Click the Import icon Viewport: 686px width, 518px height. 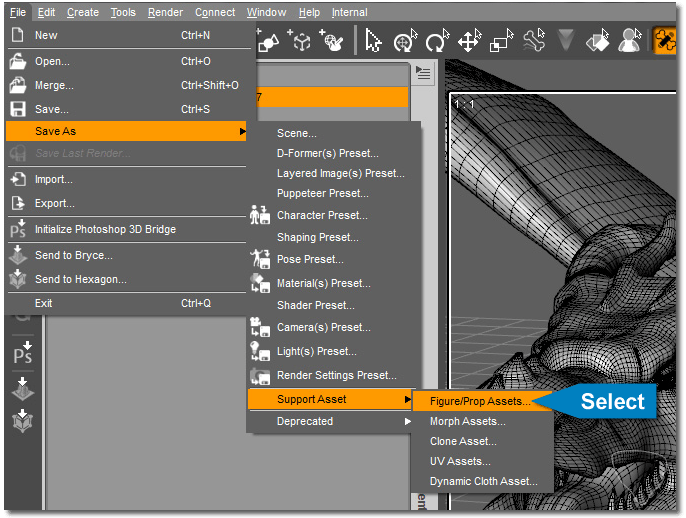(18, 179)
